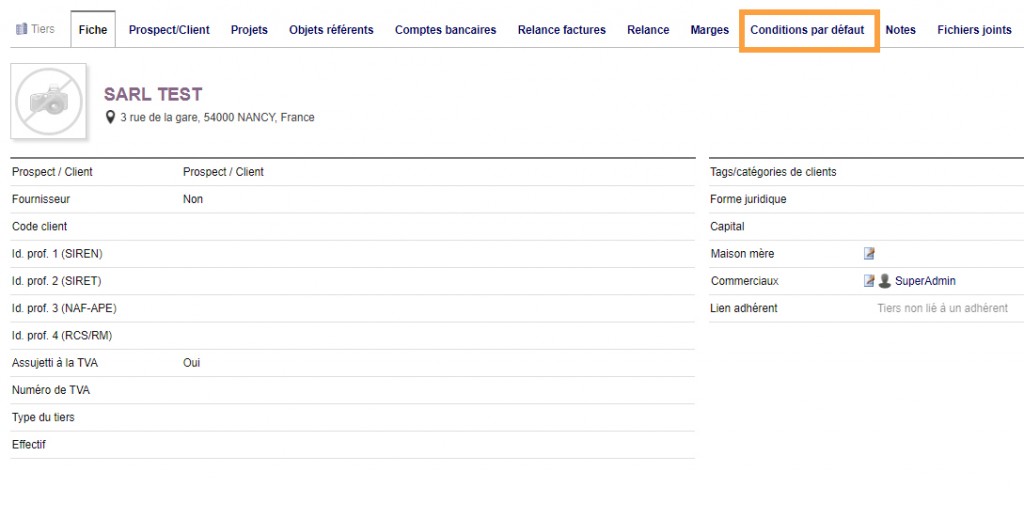Edit the Maison mère field
Viewport: 1024px width, 519px height.
(869, 254)
